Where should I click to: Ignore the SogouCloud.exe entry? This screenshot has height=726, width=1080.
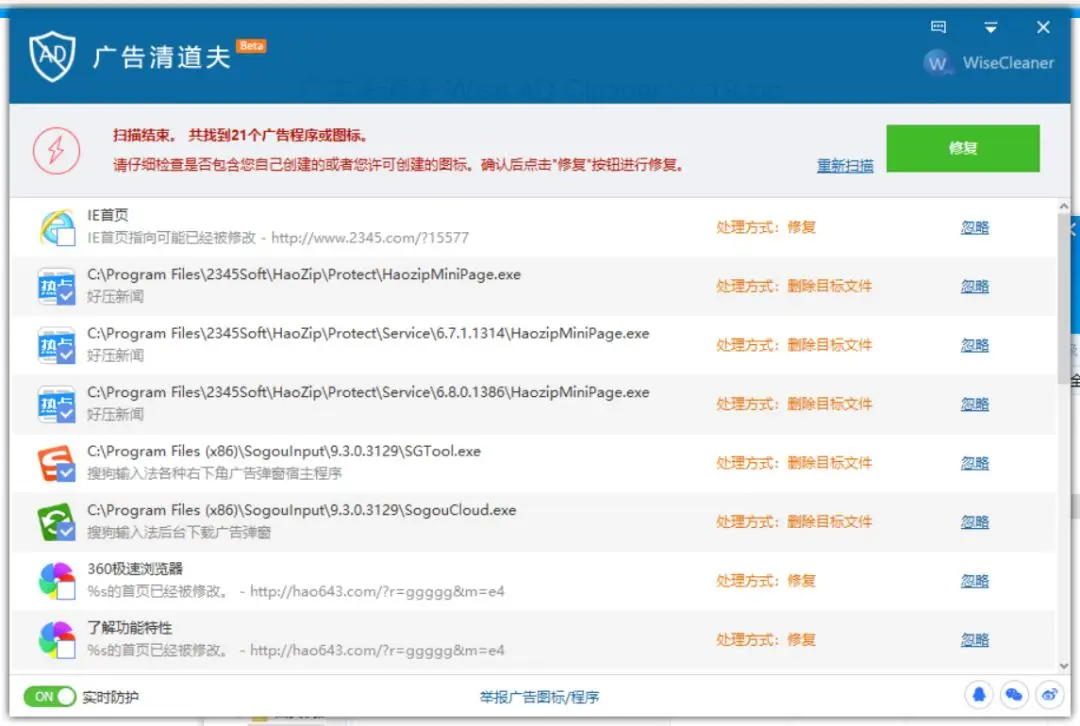975,521
